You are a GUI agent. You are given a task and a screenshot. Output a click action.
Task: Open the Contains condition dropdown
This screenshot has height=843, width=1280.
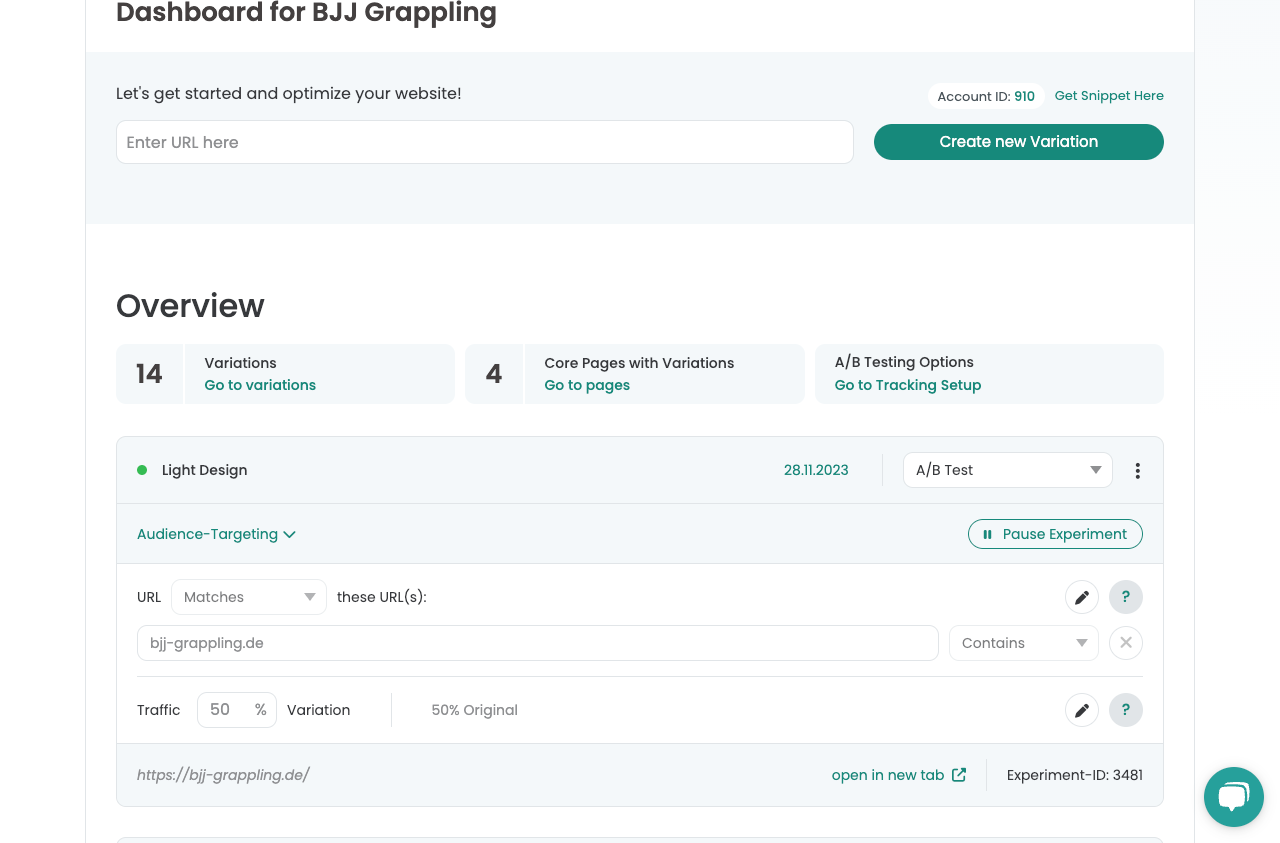(1023, 643)
